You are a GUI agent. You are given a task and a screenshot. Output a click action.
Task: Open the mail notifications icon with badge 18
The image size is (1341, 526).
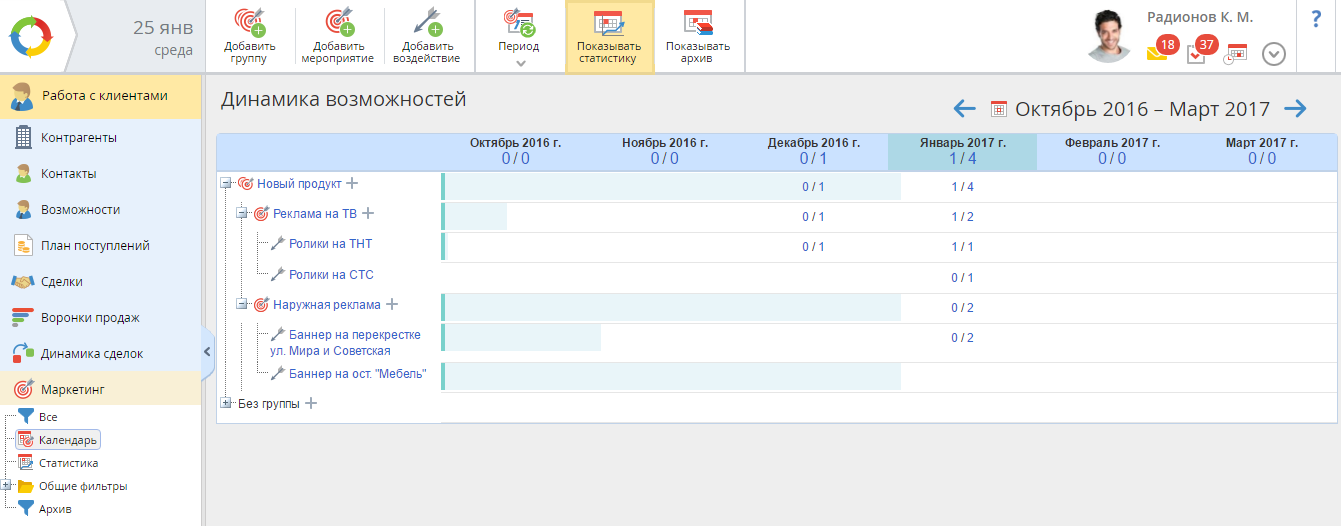[1158, 53]
